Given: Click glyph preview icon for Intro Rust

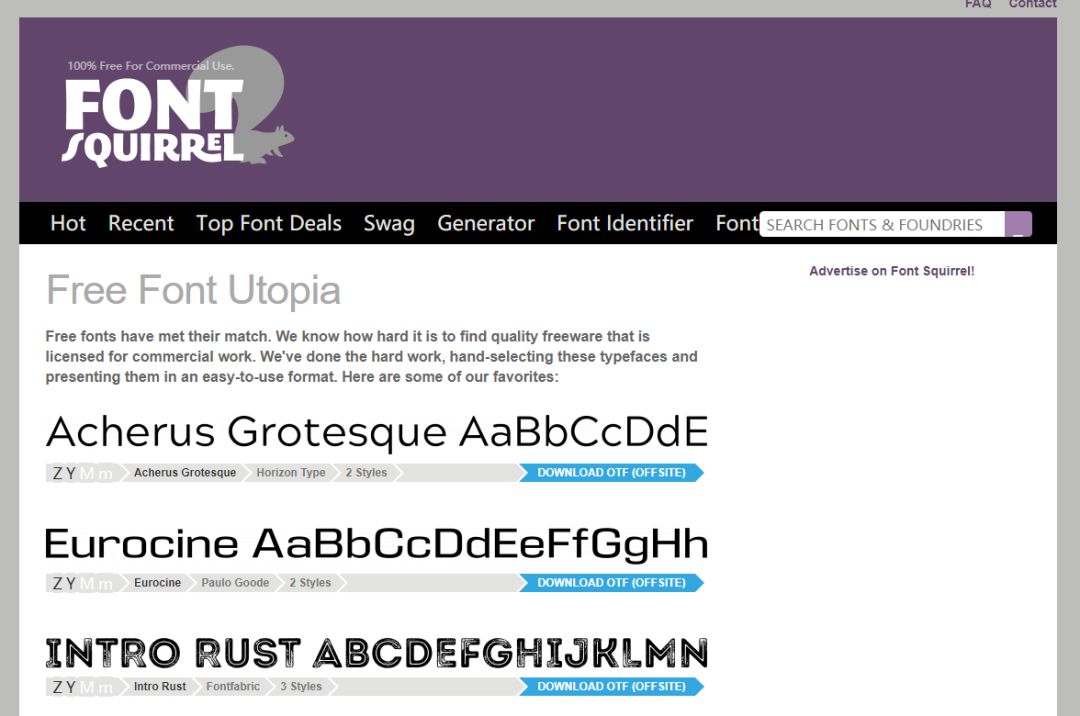Looking at the screenshot, I should point(83,686).
